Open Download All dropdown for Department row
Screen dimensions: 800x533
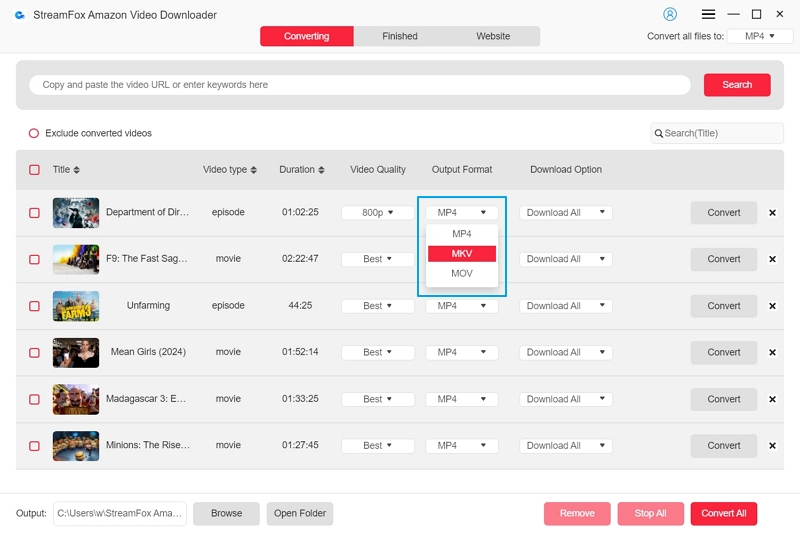click(566, 213)
